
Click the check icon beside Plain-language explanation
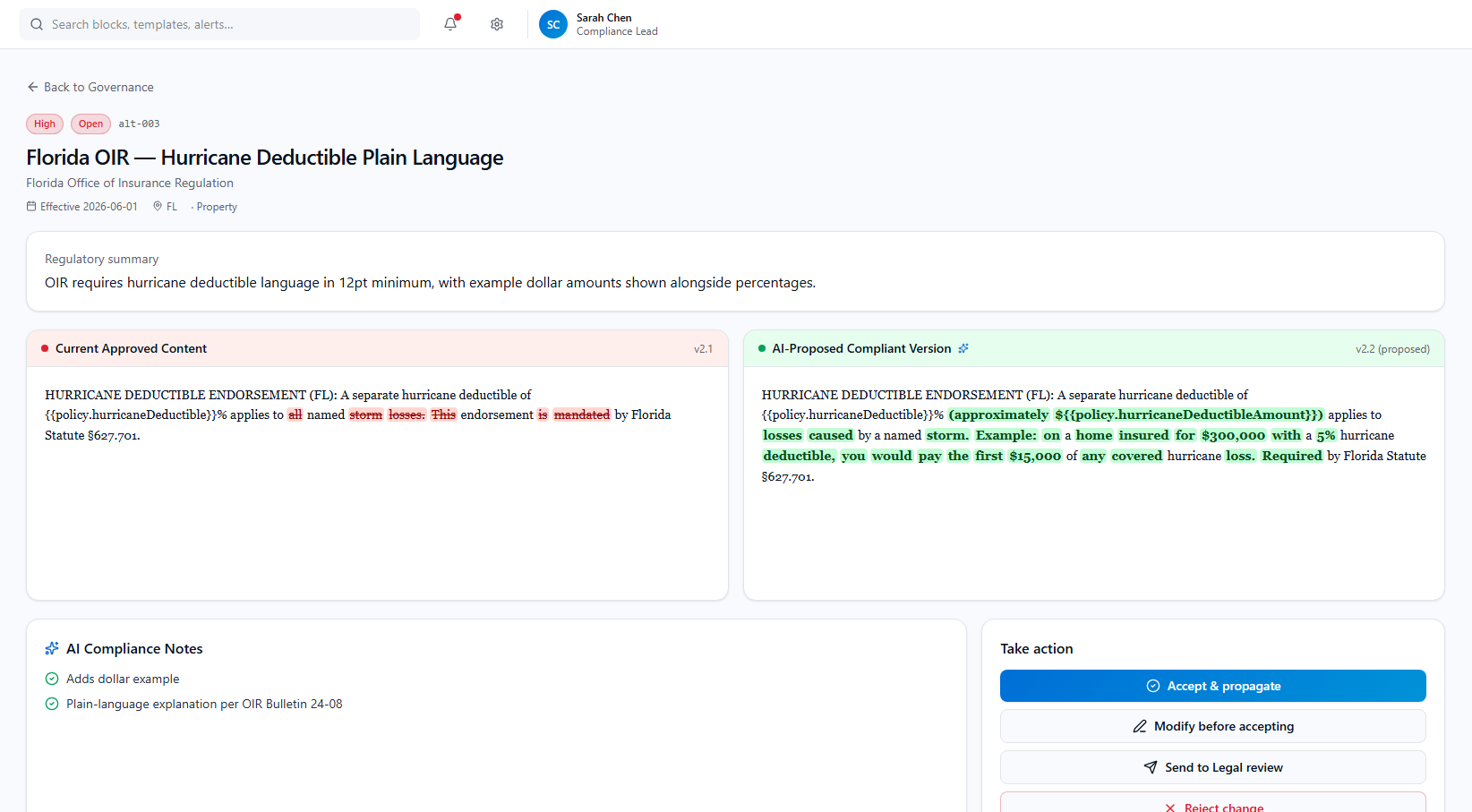point(52,704)
